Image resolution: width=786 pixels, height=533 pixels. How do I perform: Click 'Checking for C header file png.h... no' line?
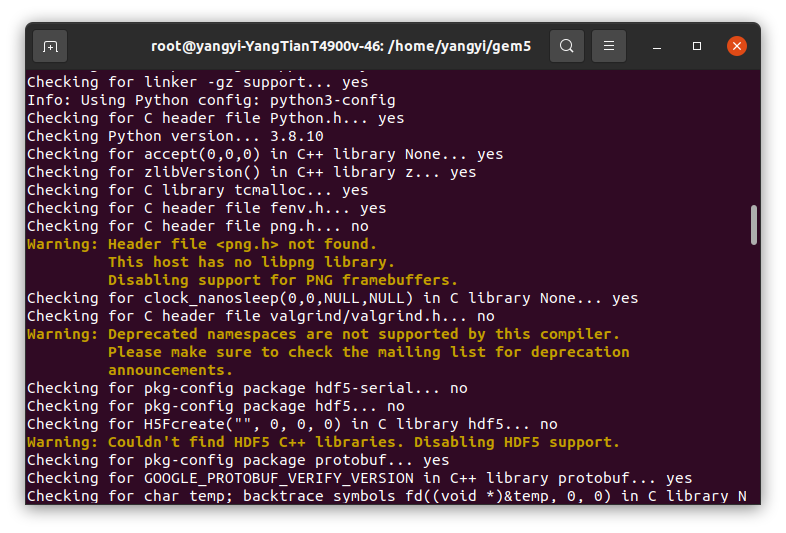[198, 227]
